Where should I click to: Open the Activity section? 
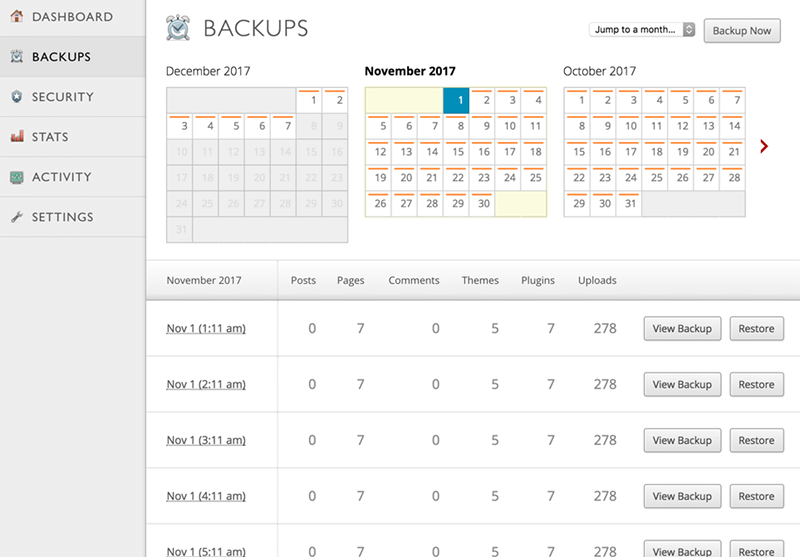tap(72, 177)
